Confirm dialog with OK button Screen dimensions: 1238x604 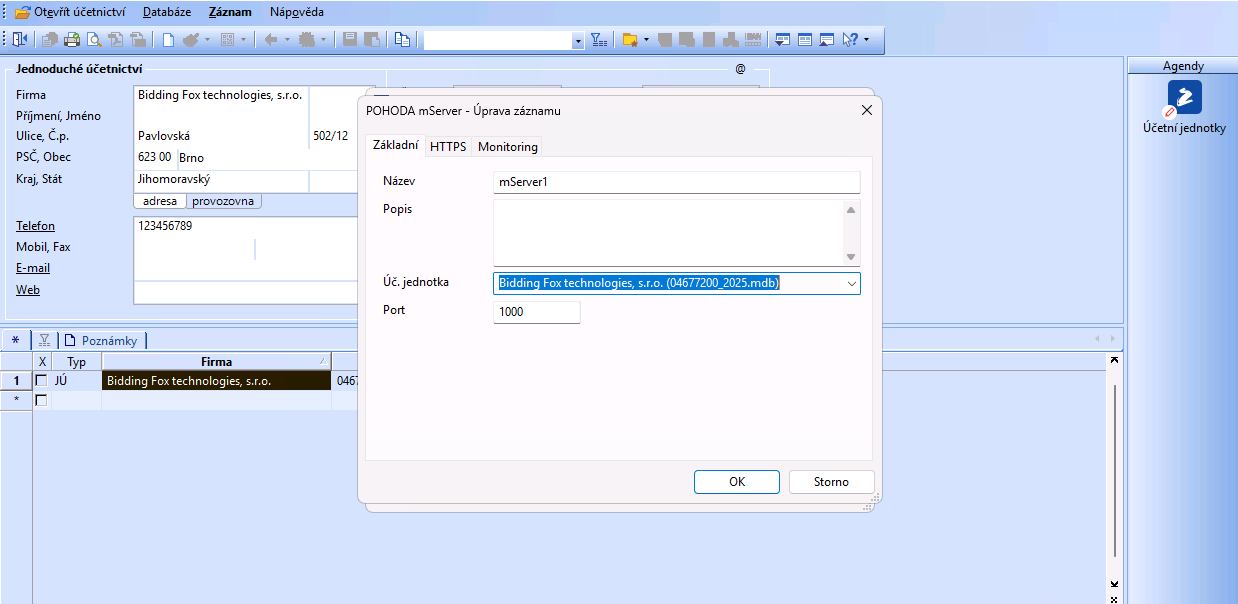736,482
